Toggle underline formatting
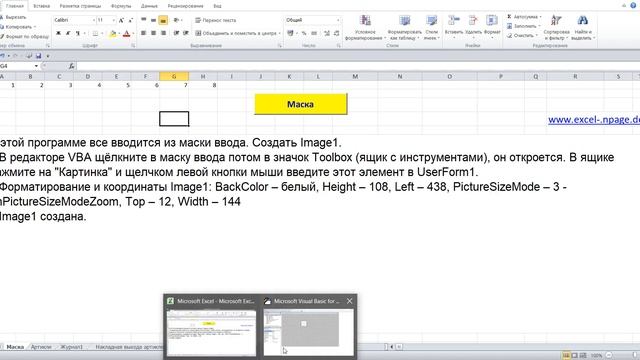Viewport: 640px width, 360px height. point(77,33)
